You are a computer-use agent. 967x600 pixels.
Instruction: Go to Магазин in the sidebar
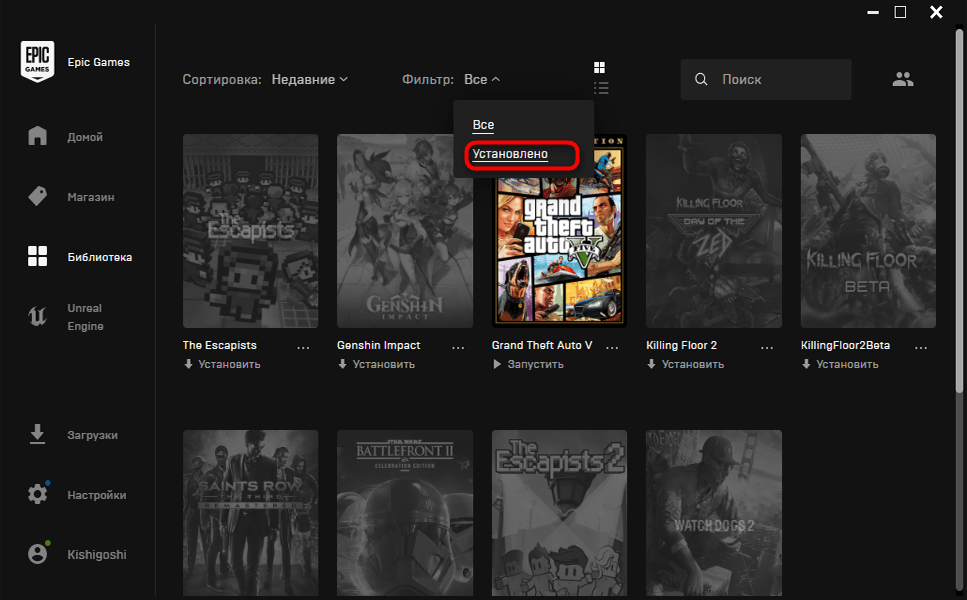(91, 197)
